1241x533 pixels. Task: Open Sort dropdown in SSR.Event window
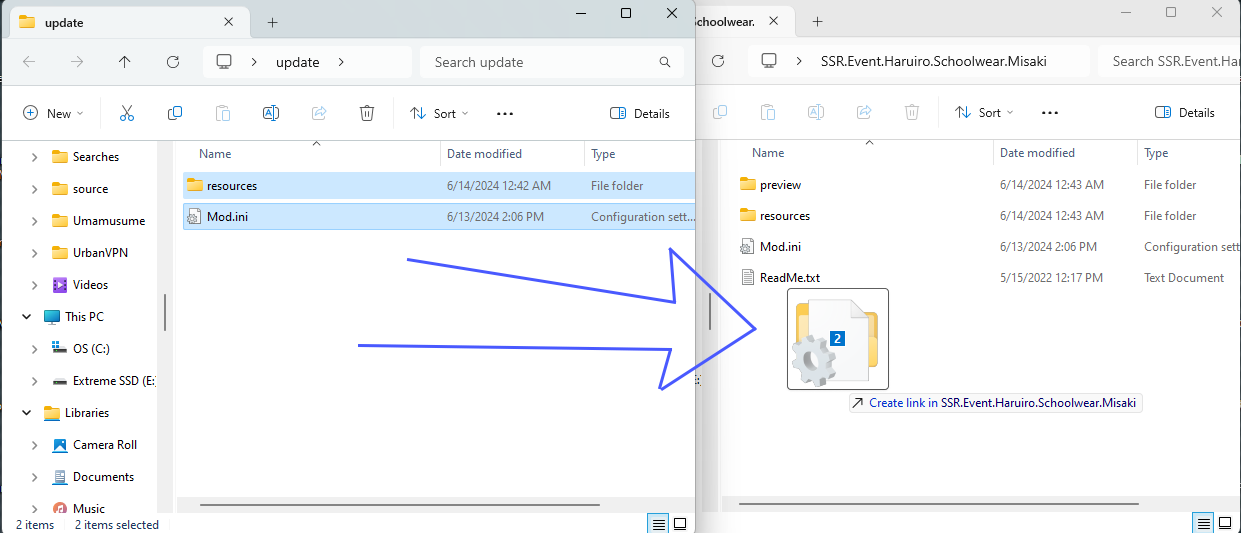pyautogui.click(x=984, y=112)
